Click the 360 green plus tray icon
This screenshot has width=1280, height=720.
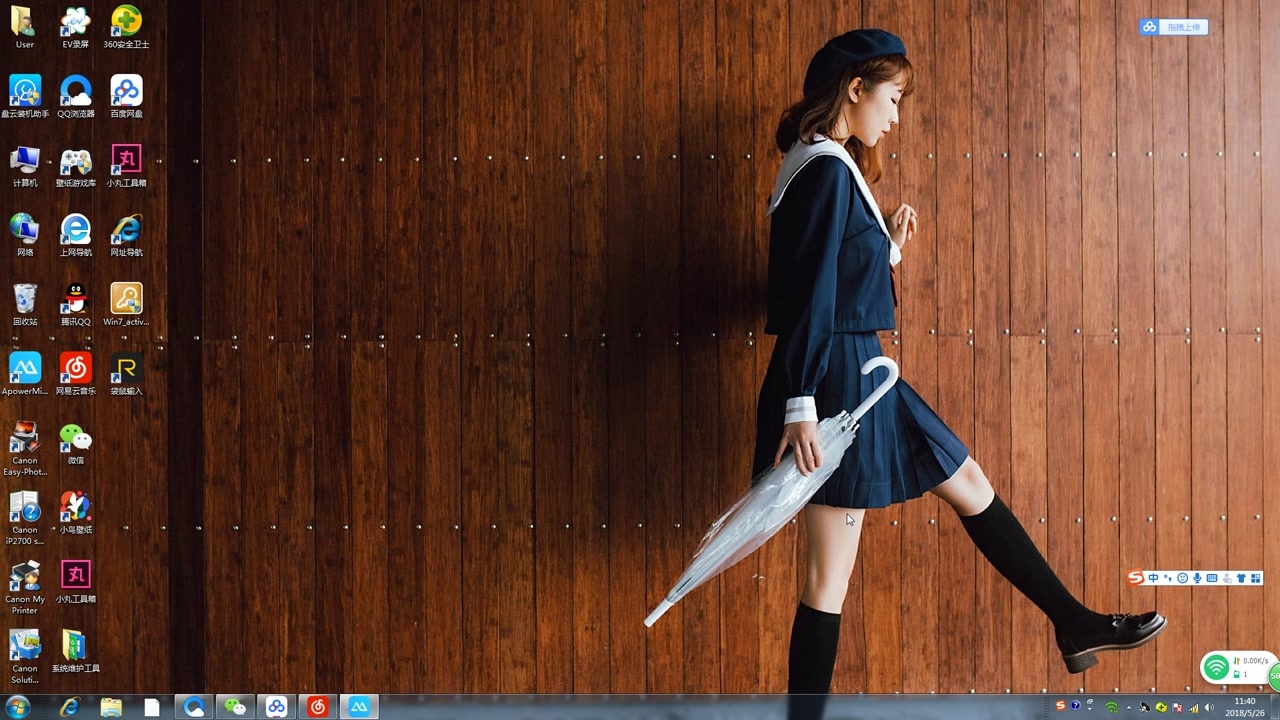[1161, 707]
